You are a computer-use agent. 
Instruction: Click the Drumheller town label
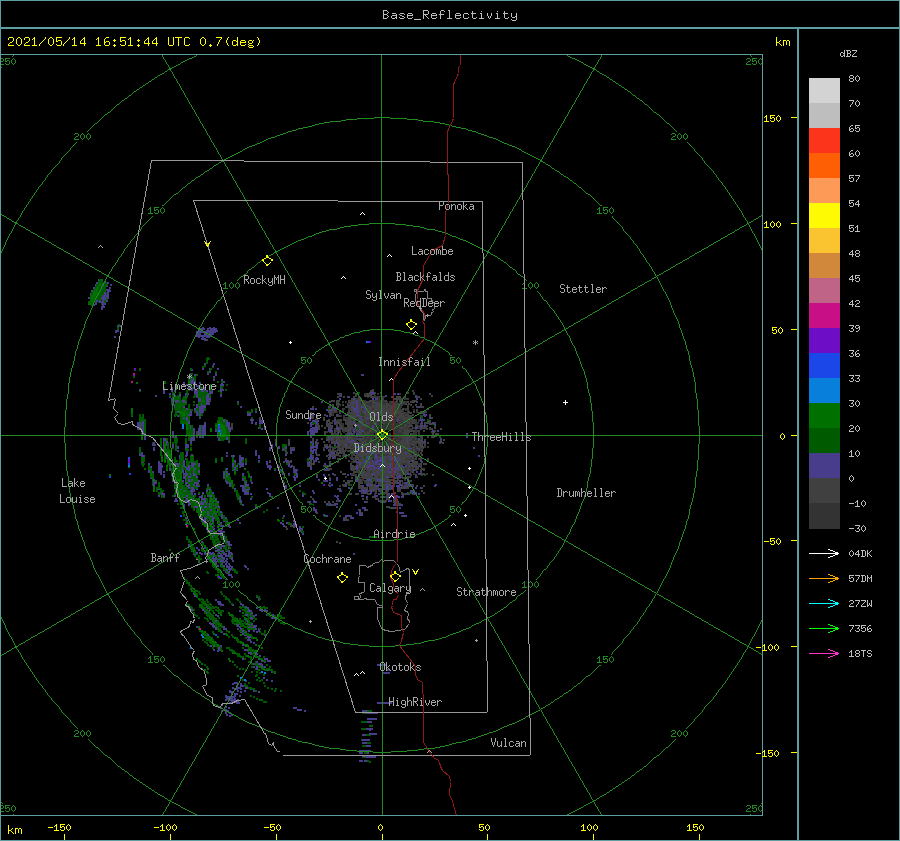586,493
